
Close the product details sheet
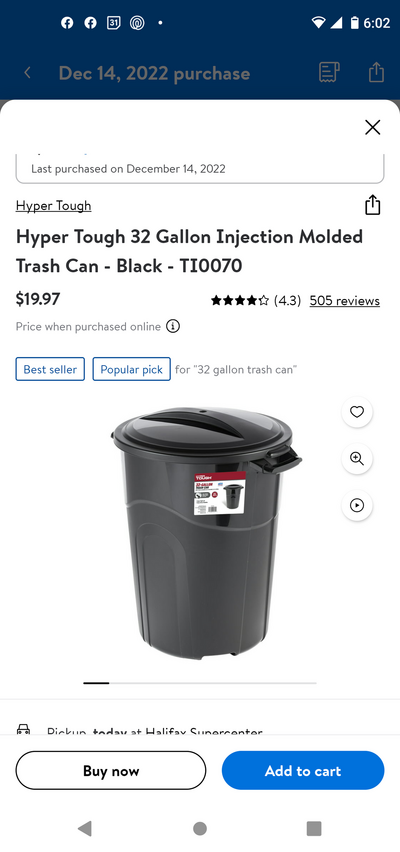click(372, 128)
